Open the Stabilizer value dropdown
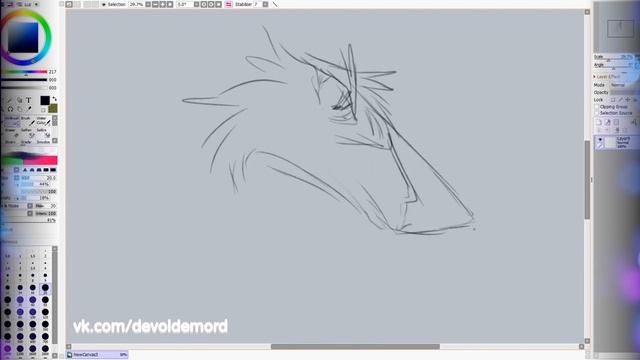 (x=265, y=4)
